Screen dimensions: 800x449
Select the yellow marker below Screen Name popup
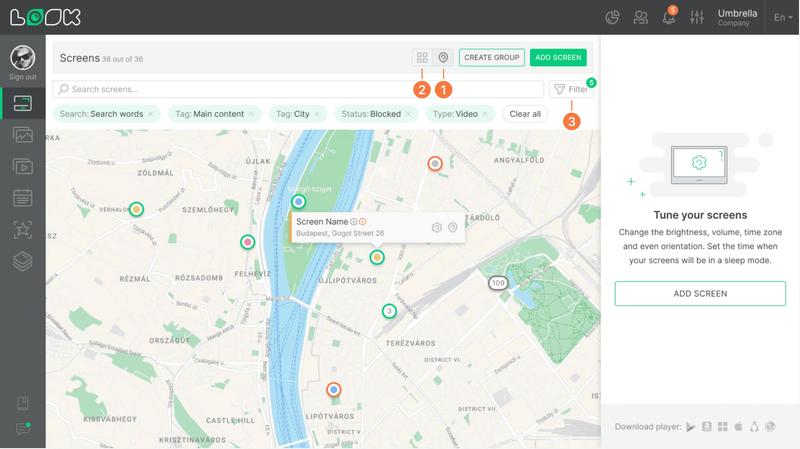pyautogui.click(x=377, y=257)
